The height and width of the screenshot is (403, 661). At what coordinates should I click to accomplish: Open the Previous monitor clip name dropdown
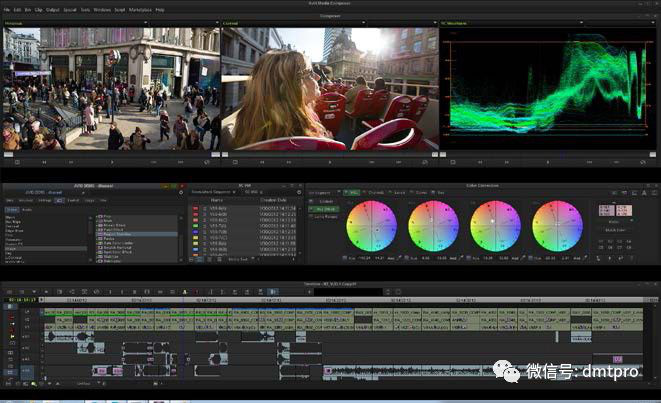[x=146, y=23]
